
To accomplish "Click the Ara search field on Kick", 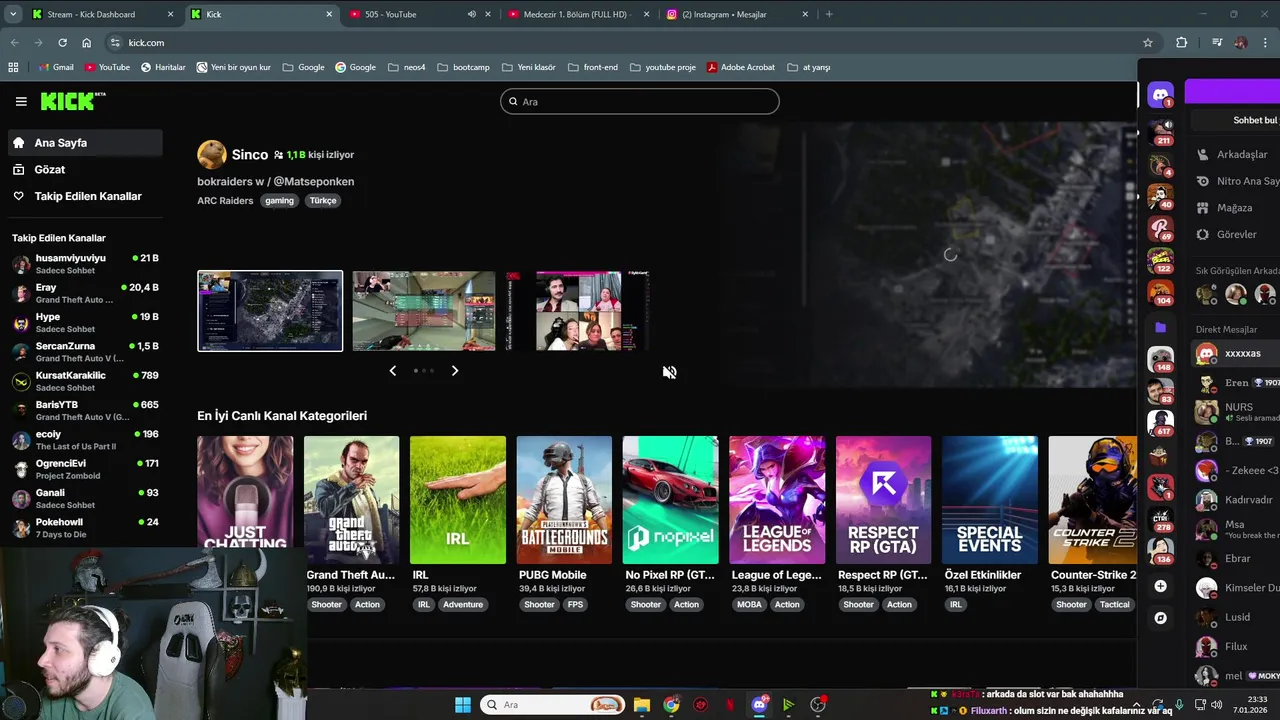I will tap(640, 101).
